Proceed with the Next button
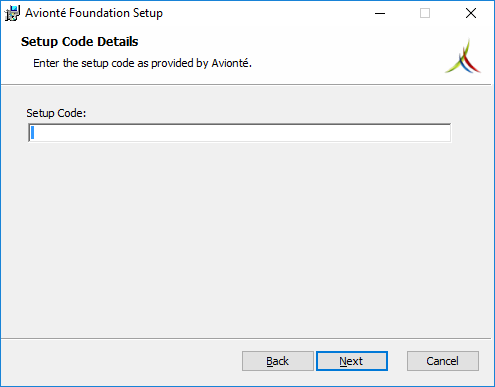Image resolution: width=495 pixels, height=387 pixels. pyautogui.click(x=352, y=361)
